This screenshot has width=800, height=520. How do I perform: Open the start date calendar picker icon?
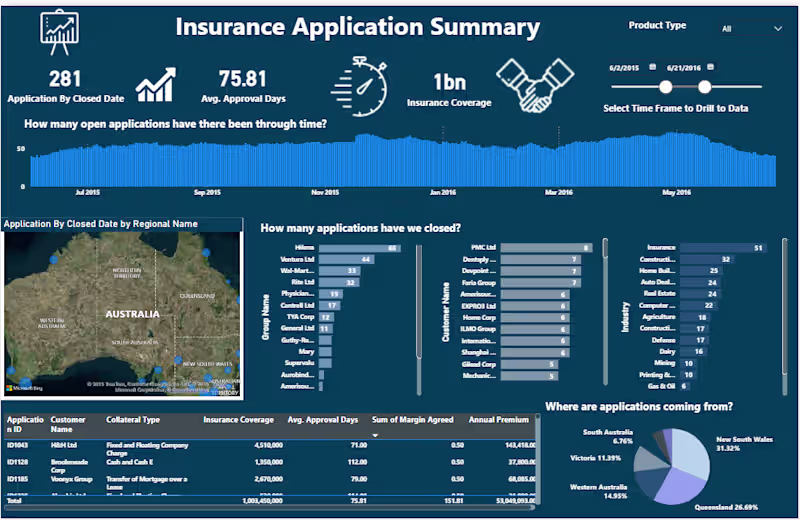652,67
